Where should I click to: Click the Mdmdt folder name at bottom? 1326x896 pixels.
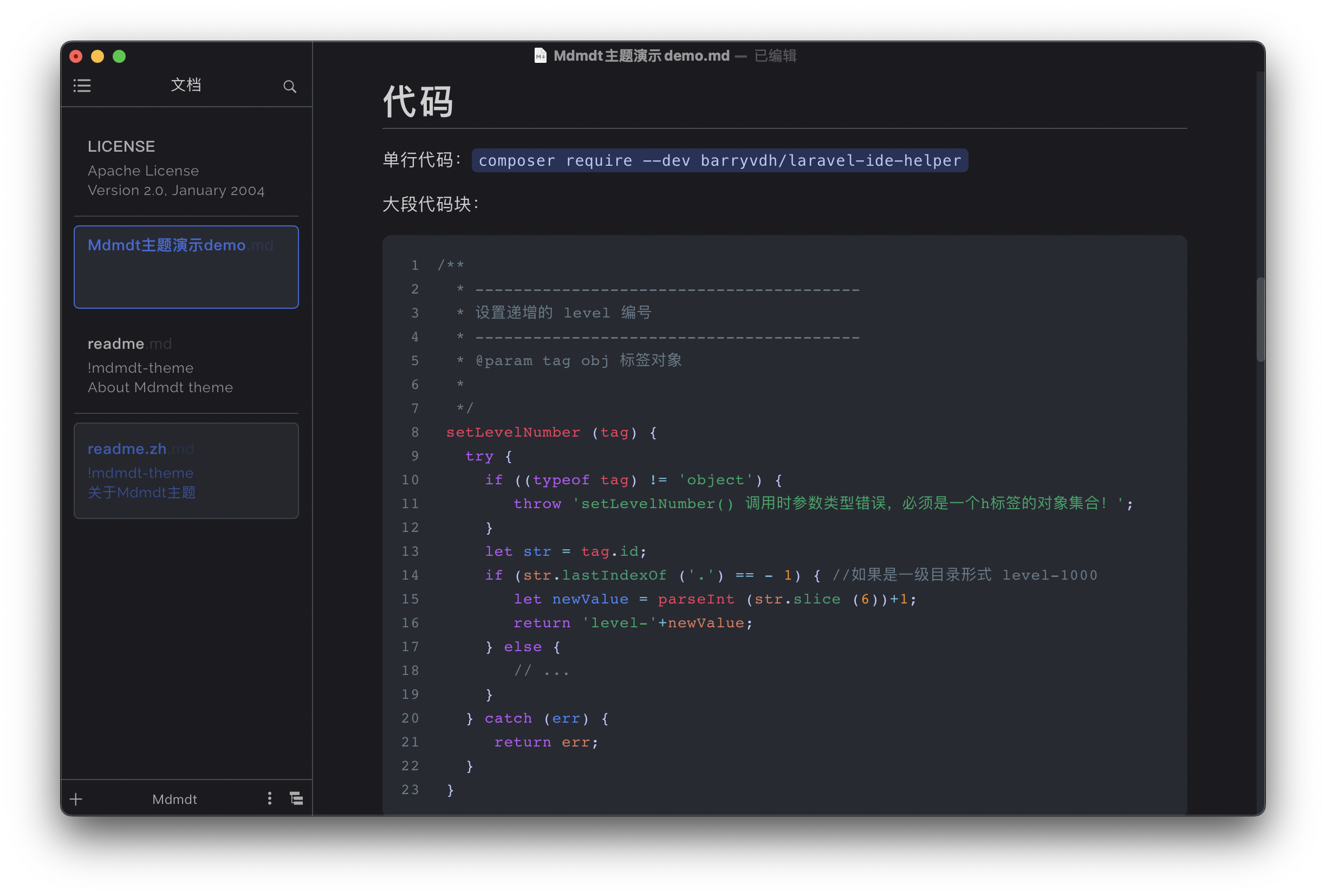tap(174, 799)
